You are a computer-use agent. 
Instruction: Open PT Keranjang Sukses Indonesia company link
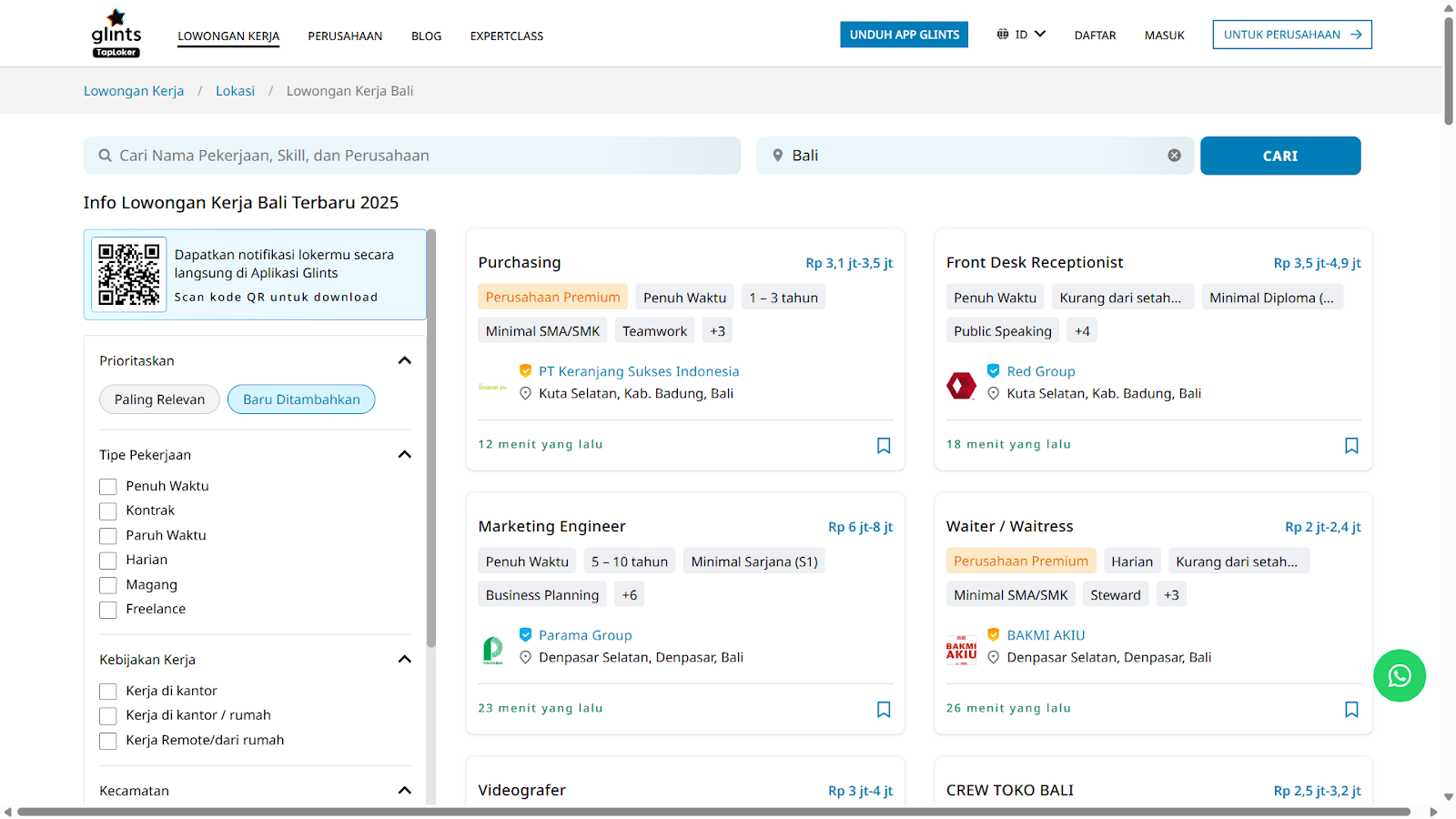click(x=639, y=371)
